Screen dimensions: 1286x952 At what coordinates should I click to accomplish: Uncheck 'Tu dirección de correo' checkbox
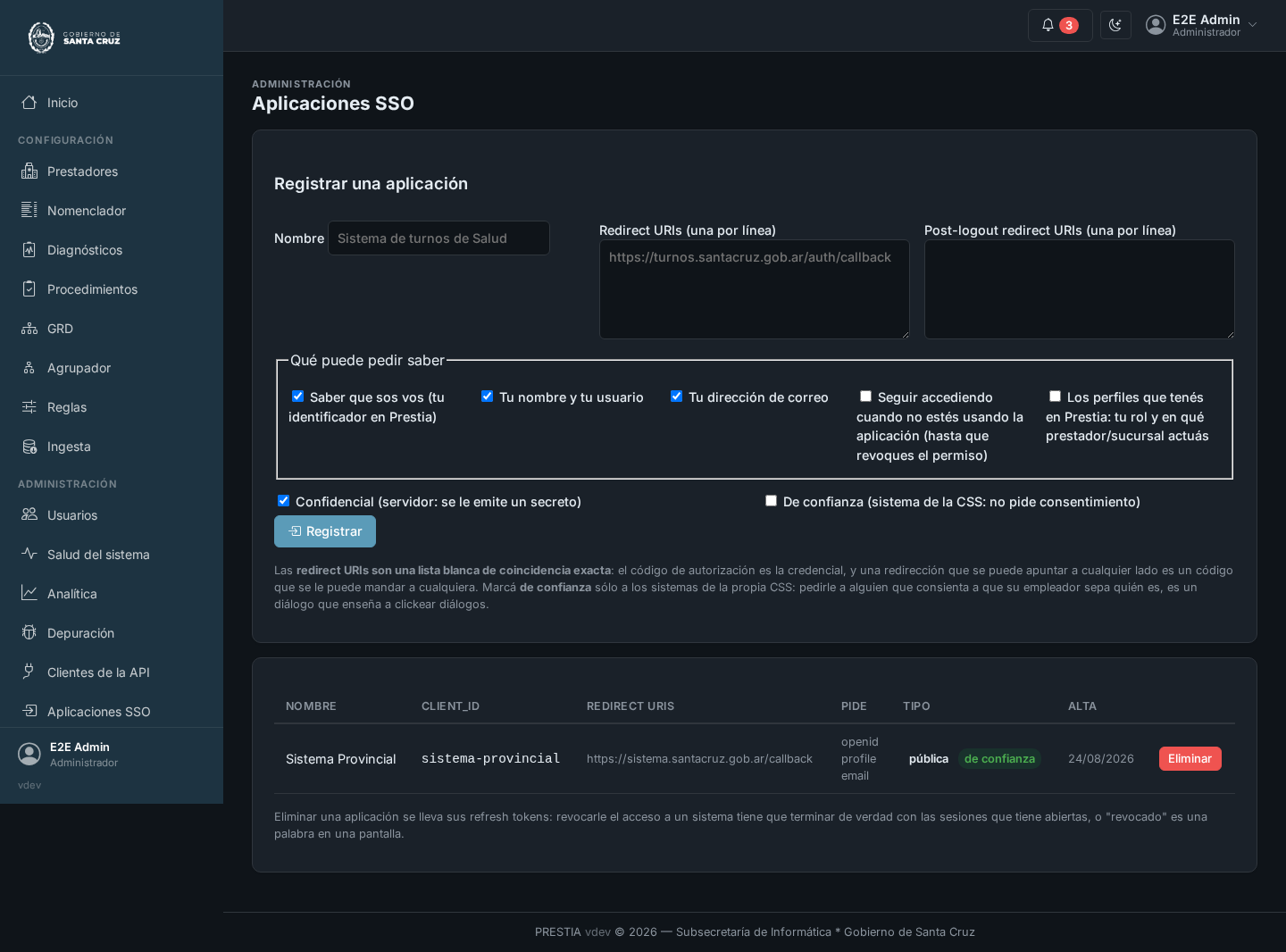click(x=676, y=397)
